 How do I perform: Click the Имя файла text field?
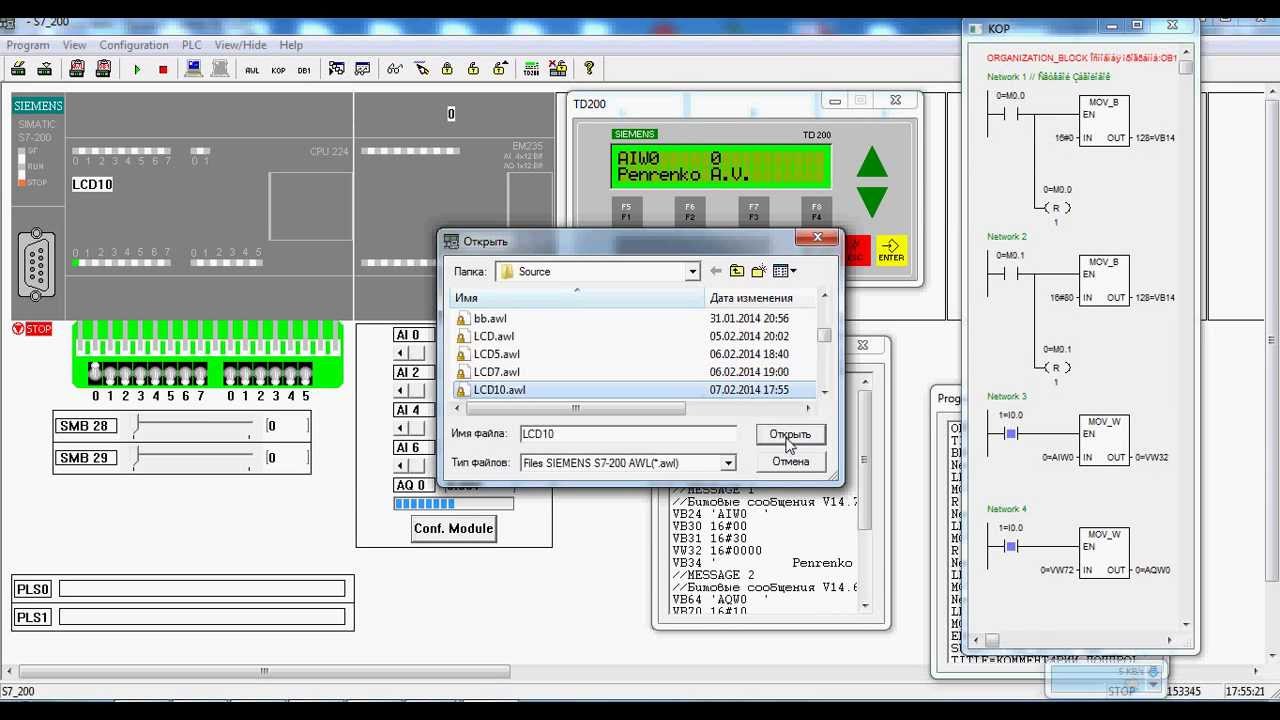pos(628,434)
